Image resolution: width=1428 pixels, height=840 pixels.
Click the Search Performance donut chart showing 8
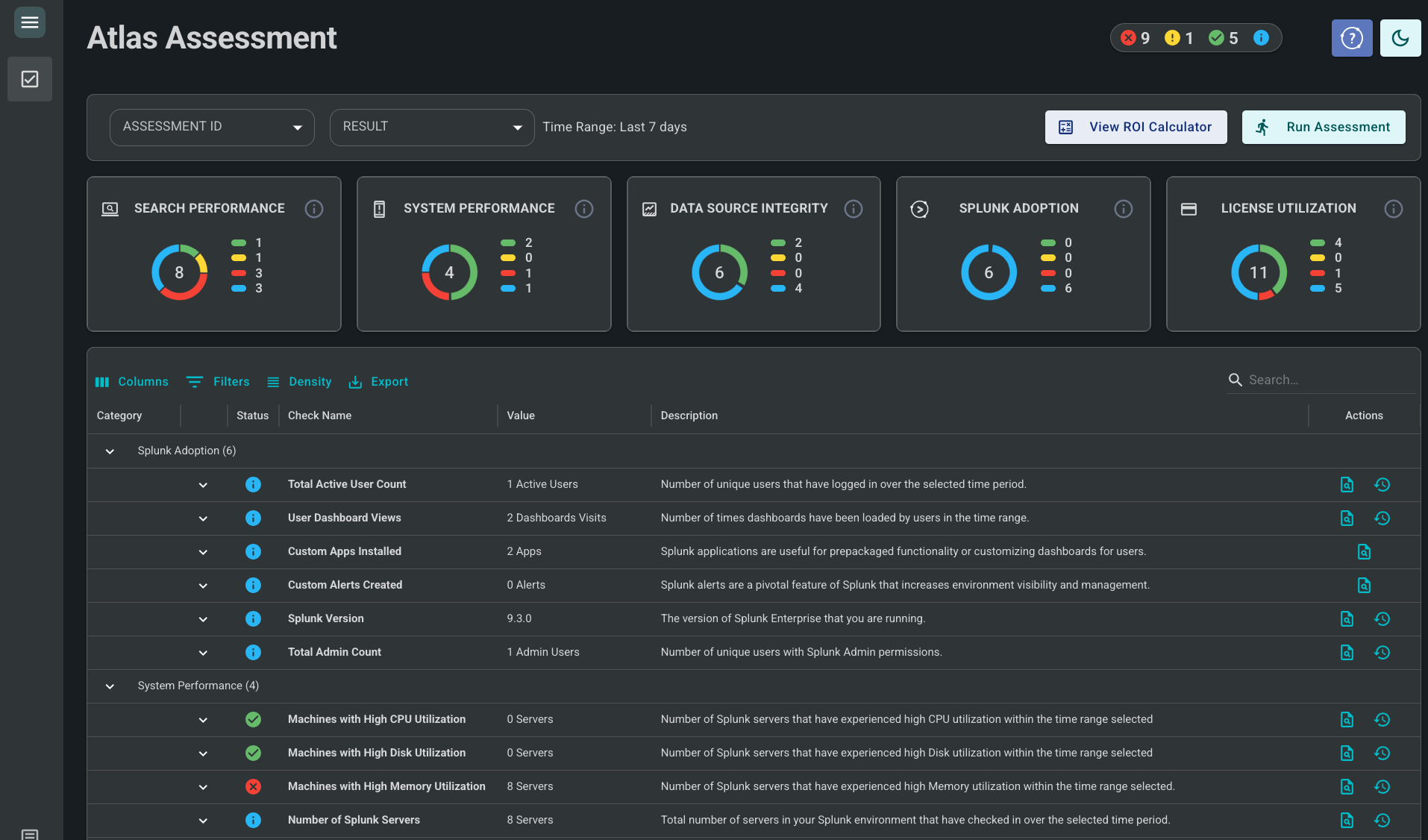179,272
